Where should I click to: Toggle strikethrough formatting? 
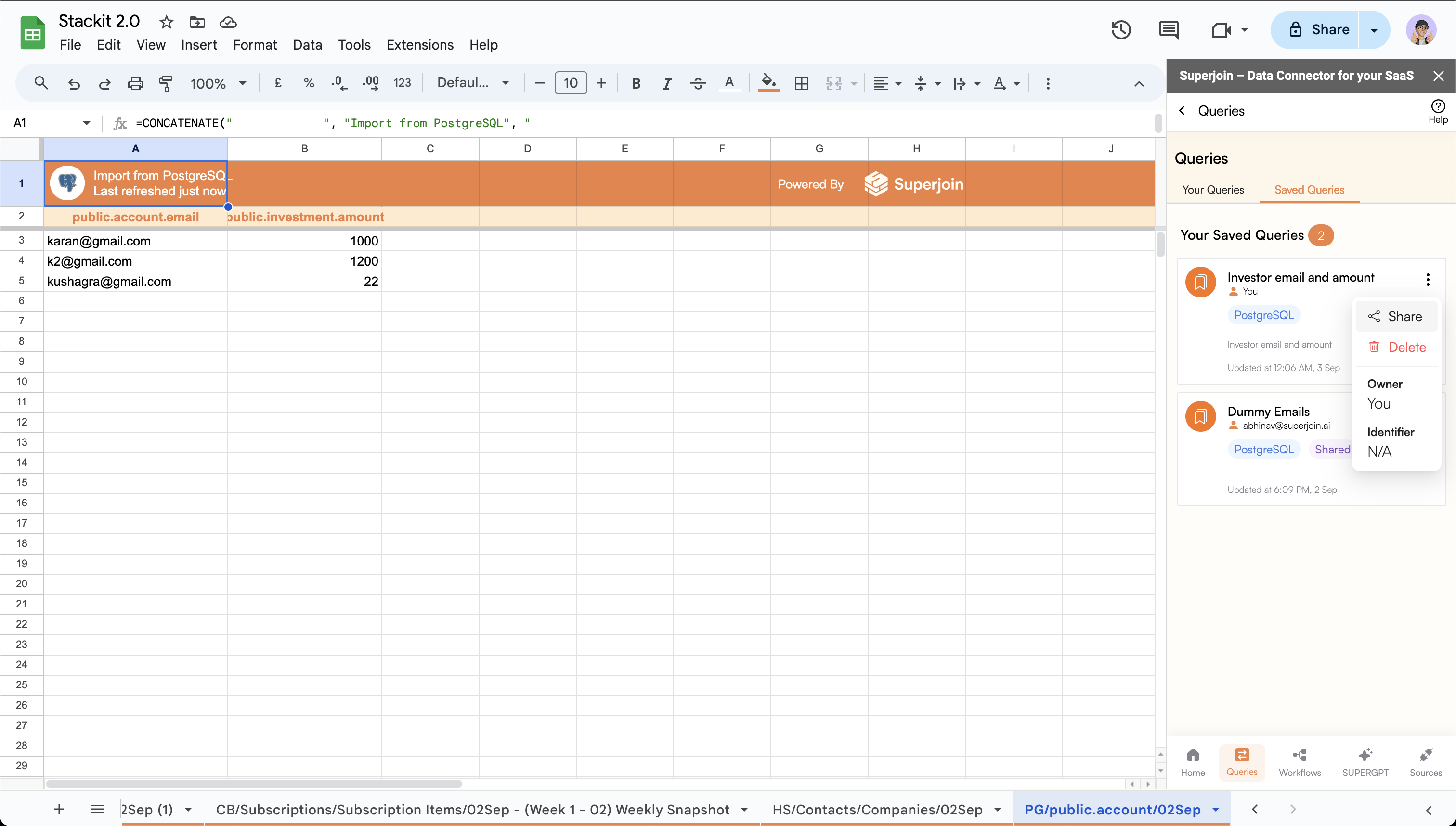697,83
